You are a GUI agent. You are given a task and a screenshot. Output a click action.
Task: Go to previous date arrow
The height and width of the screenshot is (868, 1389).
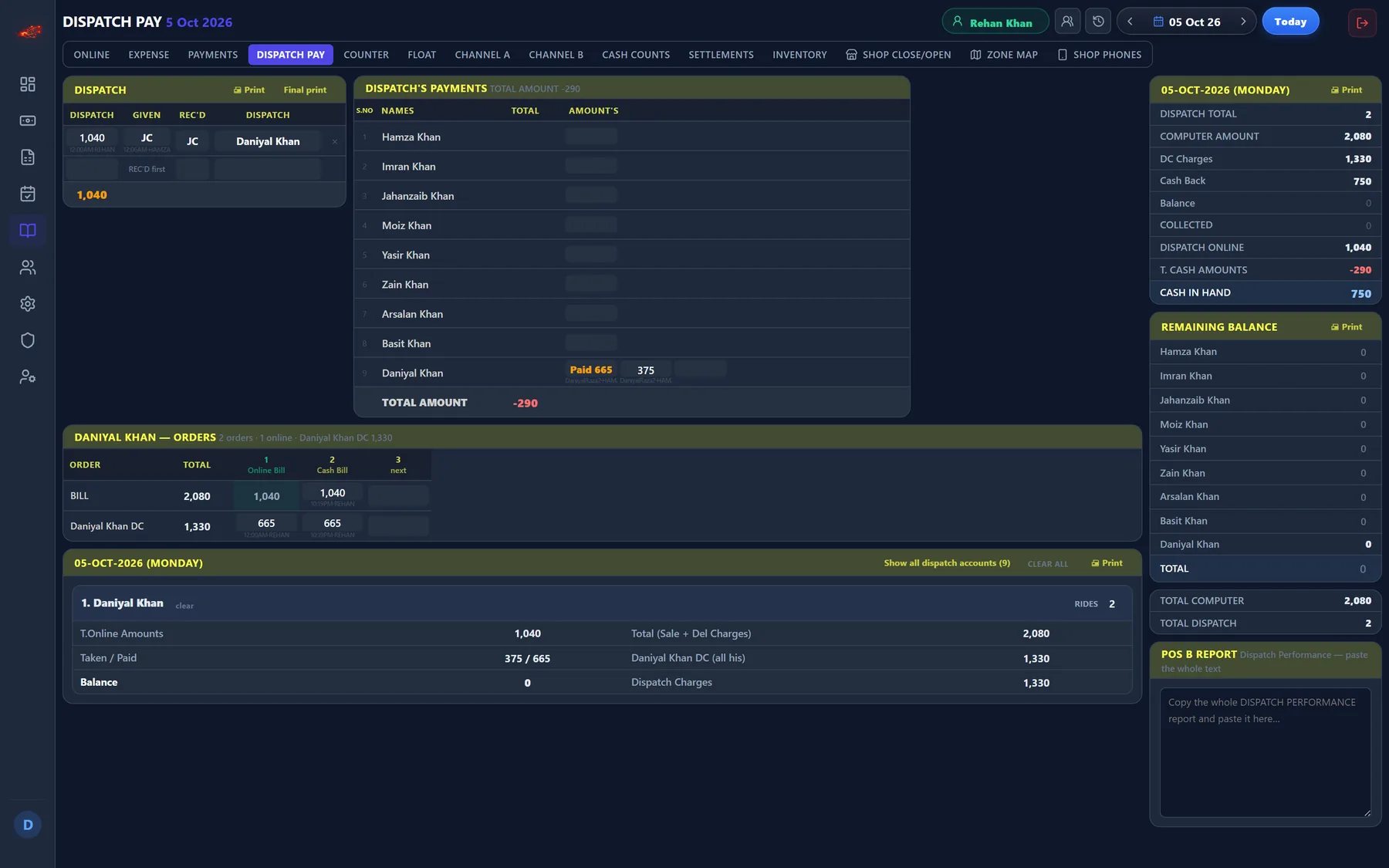coord(1130,22)
